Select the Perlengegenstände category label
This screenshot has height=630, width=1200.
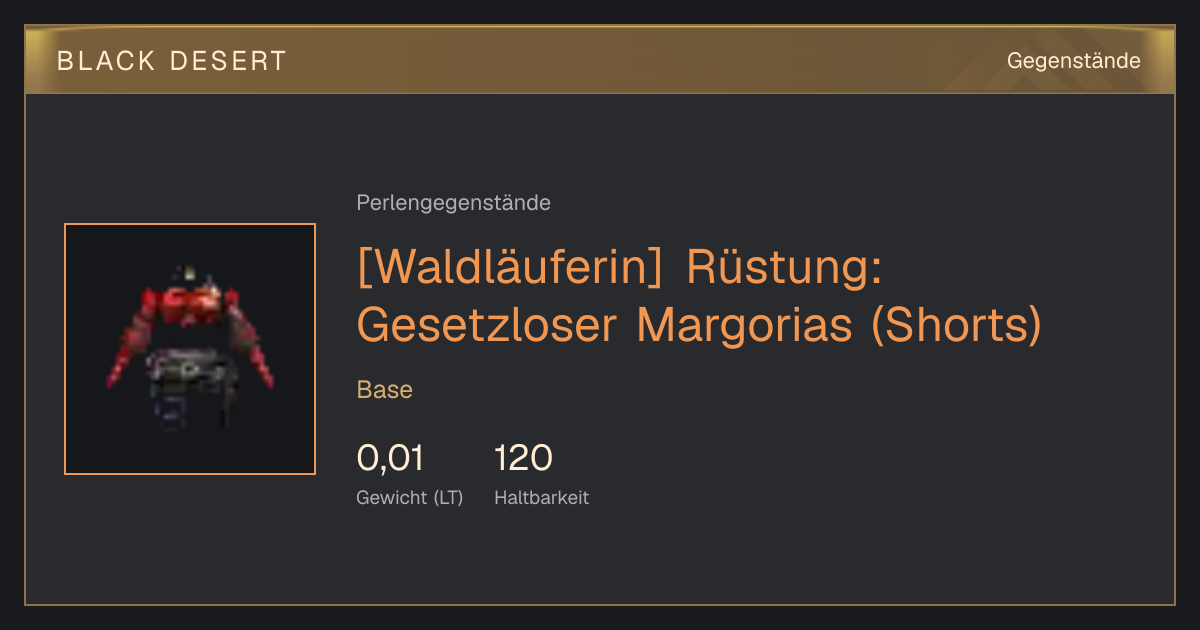(x=453, y=203)
